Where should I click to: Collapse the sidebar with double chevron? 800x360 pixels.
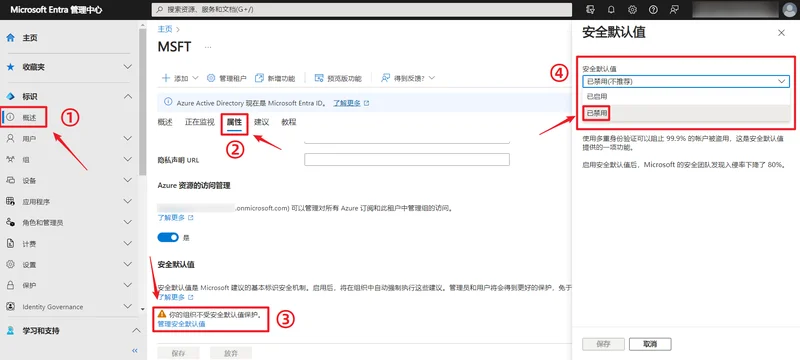[135, 351]
